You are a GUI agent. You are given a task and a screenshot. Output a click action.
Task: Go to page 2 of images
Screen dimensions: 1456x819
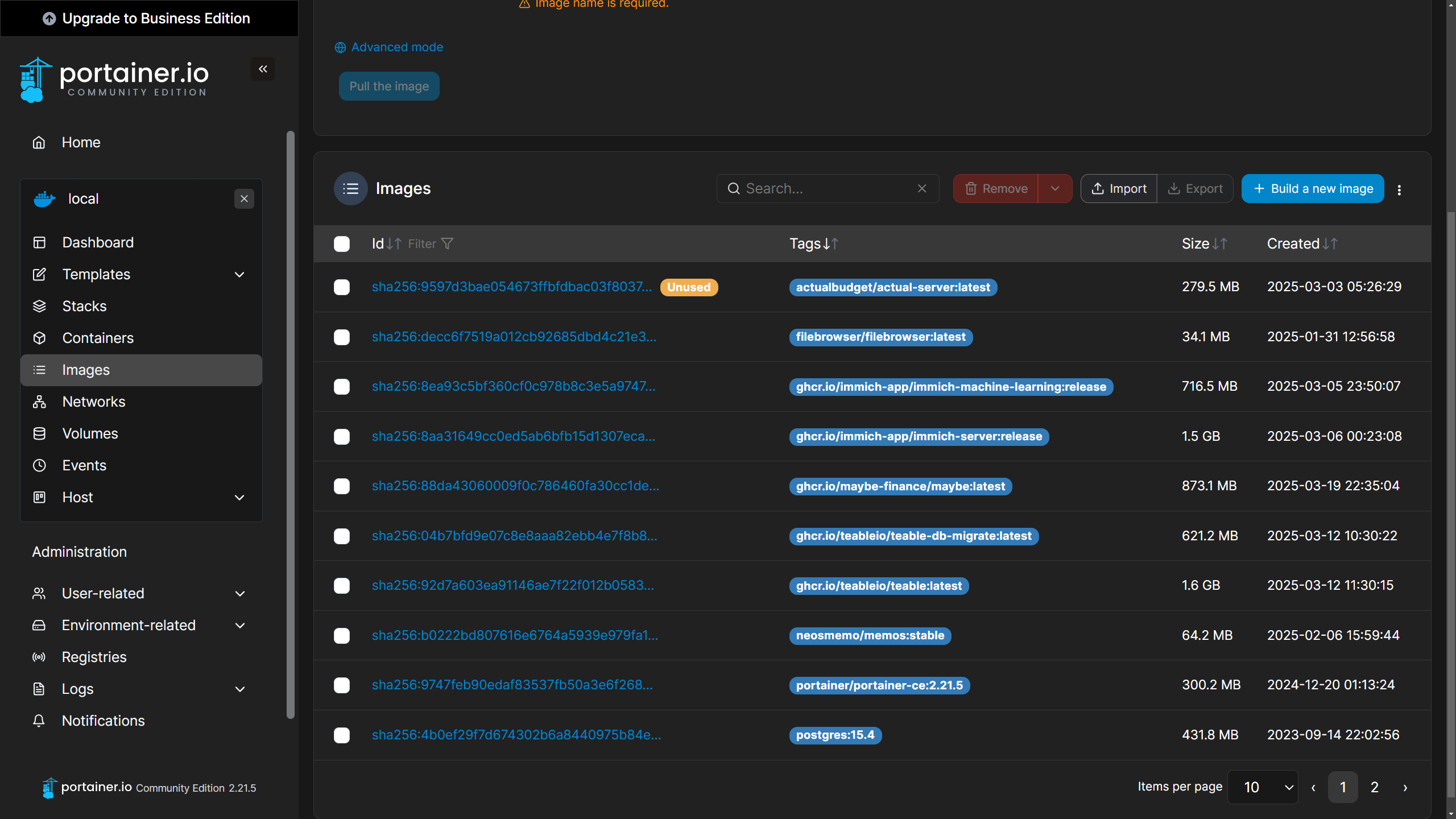(x=1375, y=787)
